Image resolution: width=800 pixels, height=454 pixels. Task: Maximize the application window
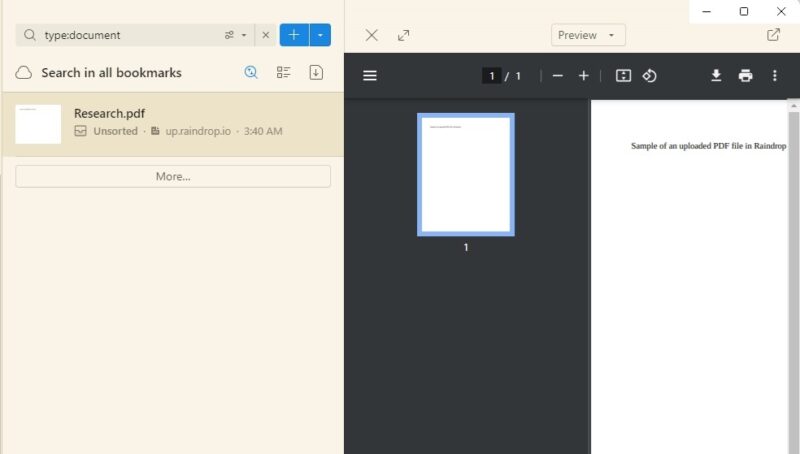(x=744, y=11)
